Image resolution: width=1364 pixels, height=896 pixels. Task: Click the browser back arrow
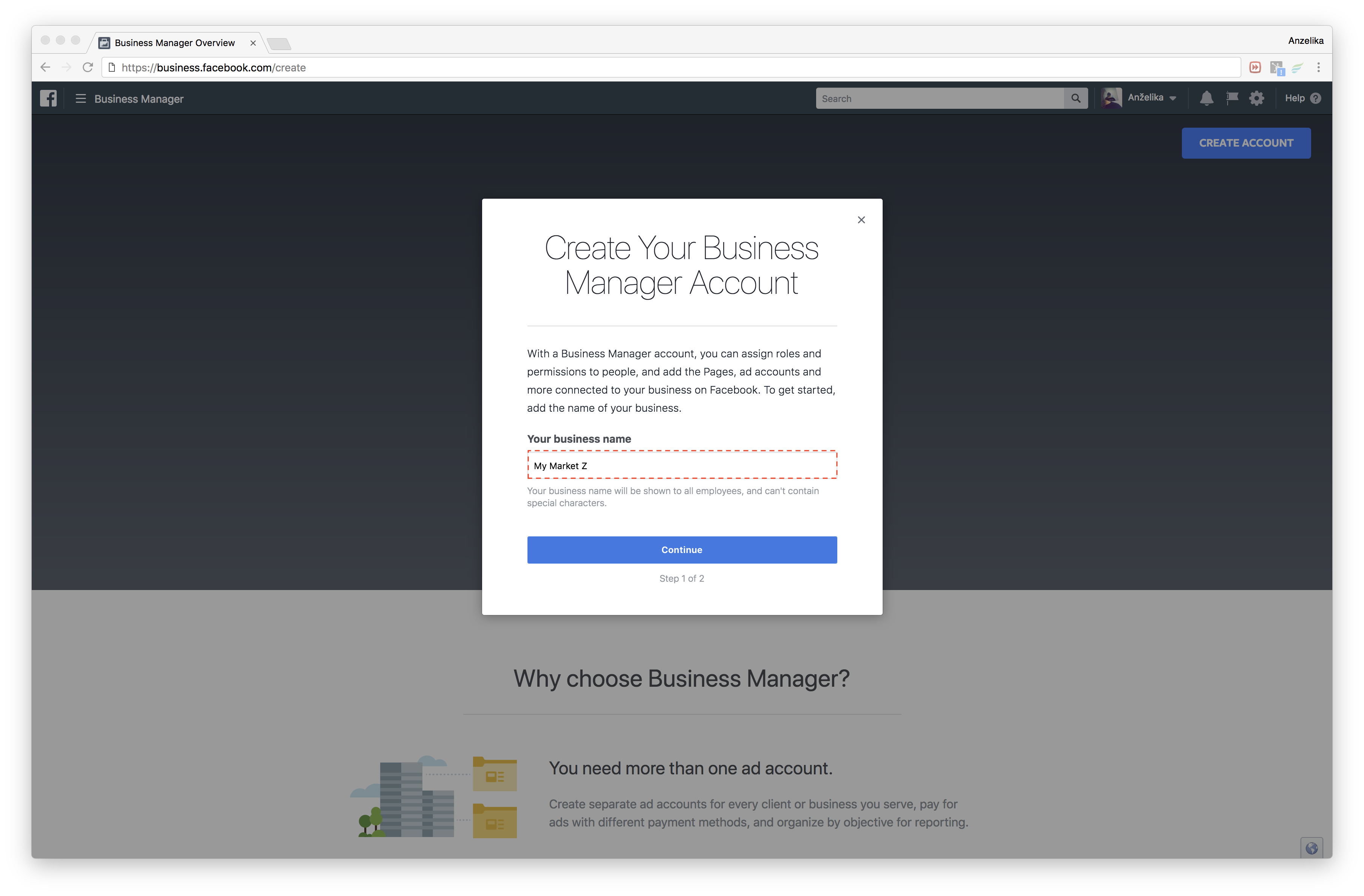coord(46,68)
